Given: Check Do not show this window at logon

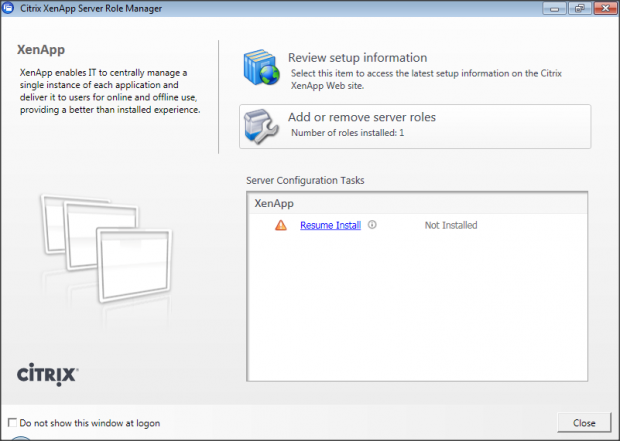Looking at the screenshot, I should coord(13,422).
